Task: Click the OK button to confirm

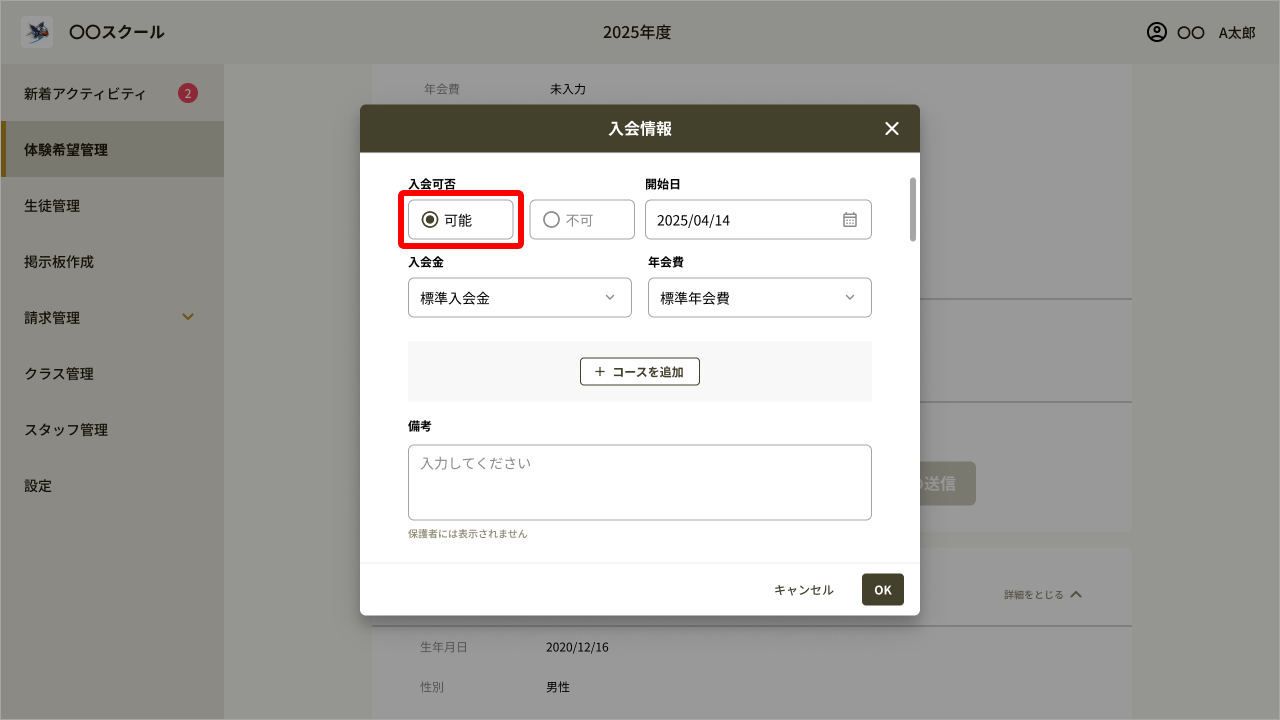Action: pyautogui.click(x=882, y=589)
